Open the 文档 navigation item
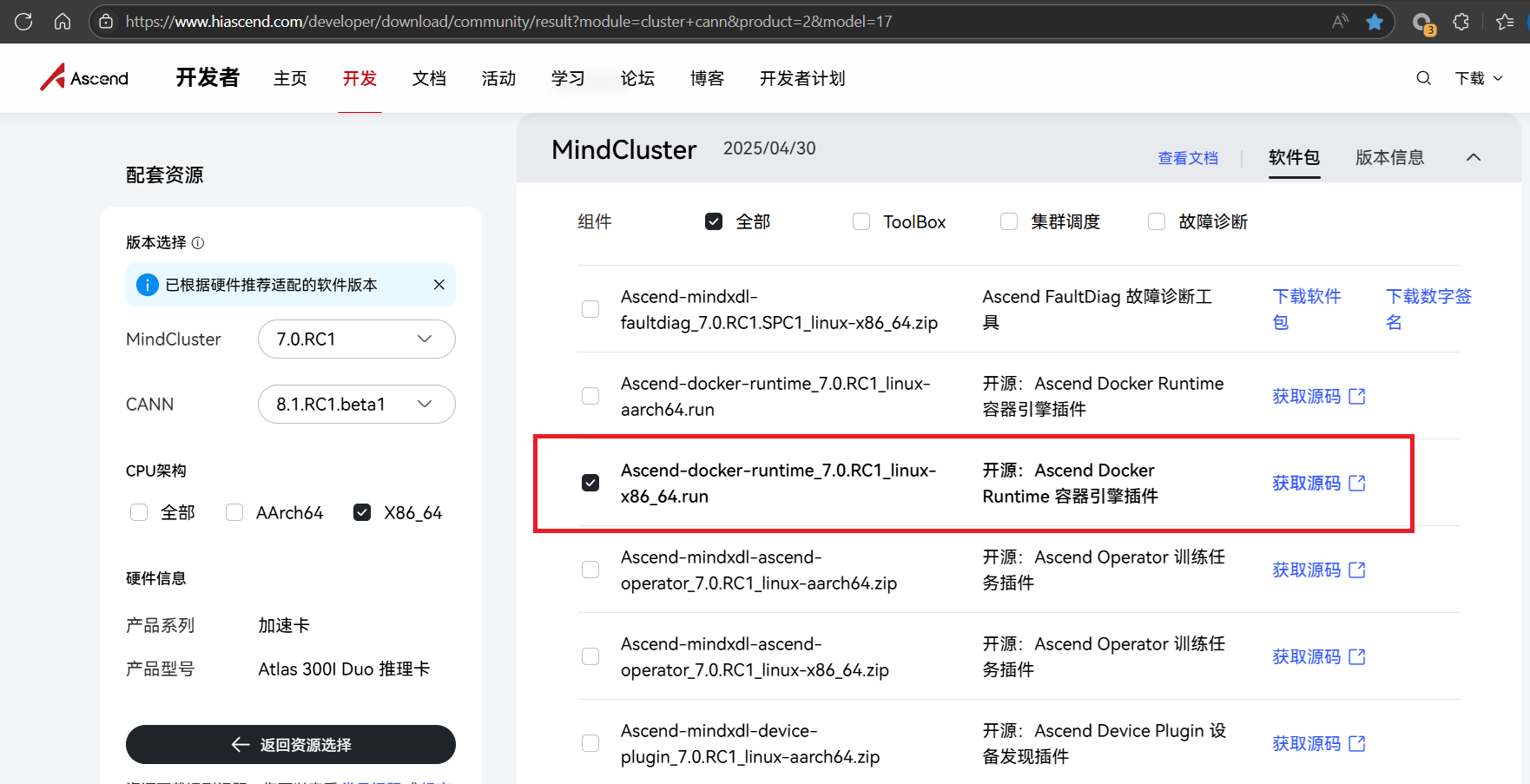Viewport: 1530px width, 784px height. click(x=429, y=78)
